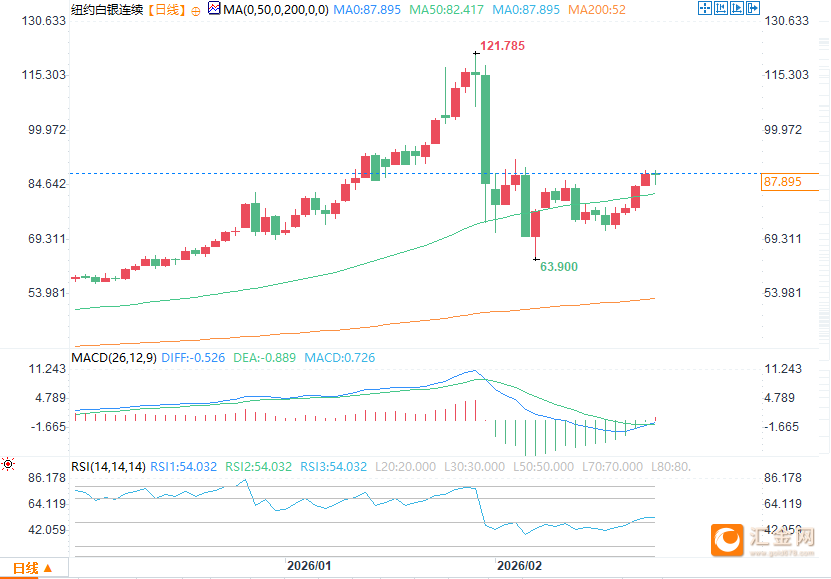Click the L20:20.000 level label
This screenshot has height=579, width=831.
[x=405, y=467]
